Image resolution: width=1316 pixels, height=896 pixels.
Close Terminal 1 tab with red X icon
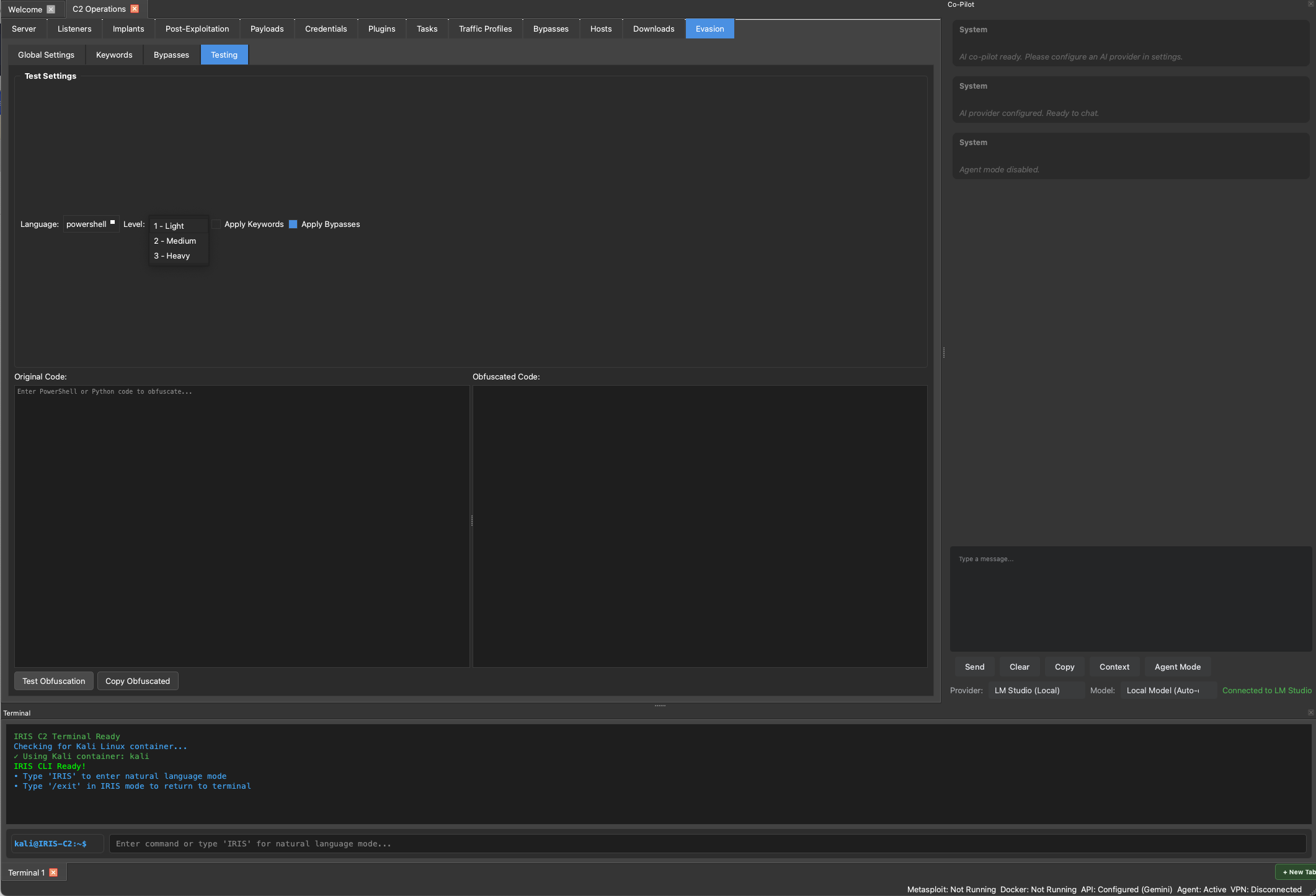coord(53,872)
